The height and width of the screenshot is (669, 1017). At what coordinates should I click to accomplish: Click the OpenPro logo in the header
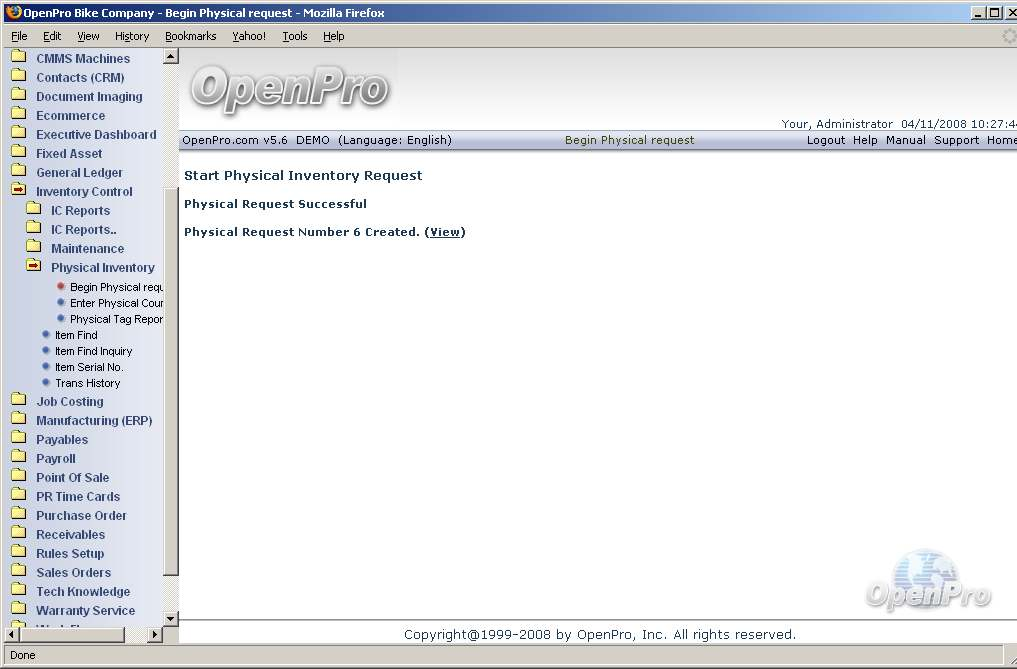click(289, 88)
